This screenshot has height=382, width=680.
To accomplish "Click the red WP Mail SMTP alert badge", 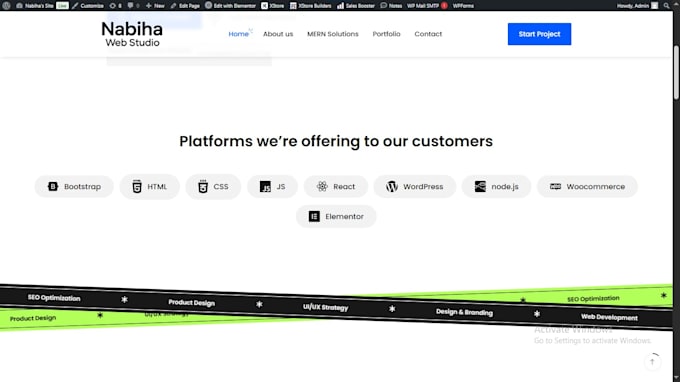I will (x=445, y=6).
